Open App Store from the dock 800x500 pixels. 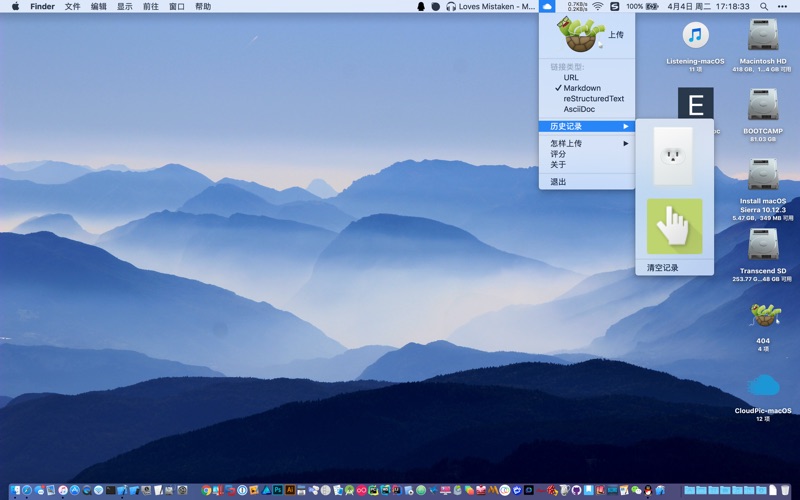(x=74, y=490)
